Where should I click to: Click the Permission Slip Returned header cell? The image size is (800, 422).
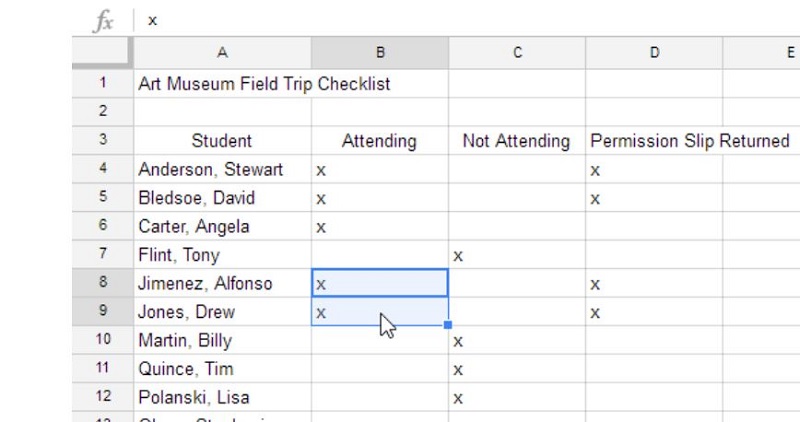690,141
